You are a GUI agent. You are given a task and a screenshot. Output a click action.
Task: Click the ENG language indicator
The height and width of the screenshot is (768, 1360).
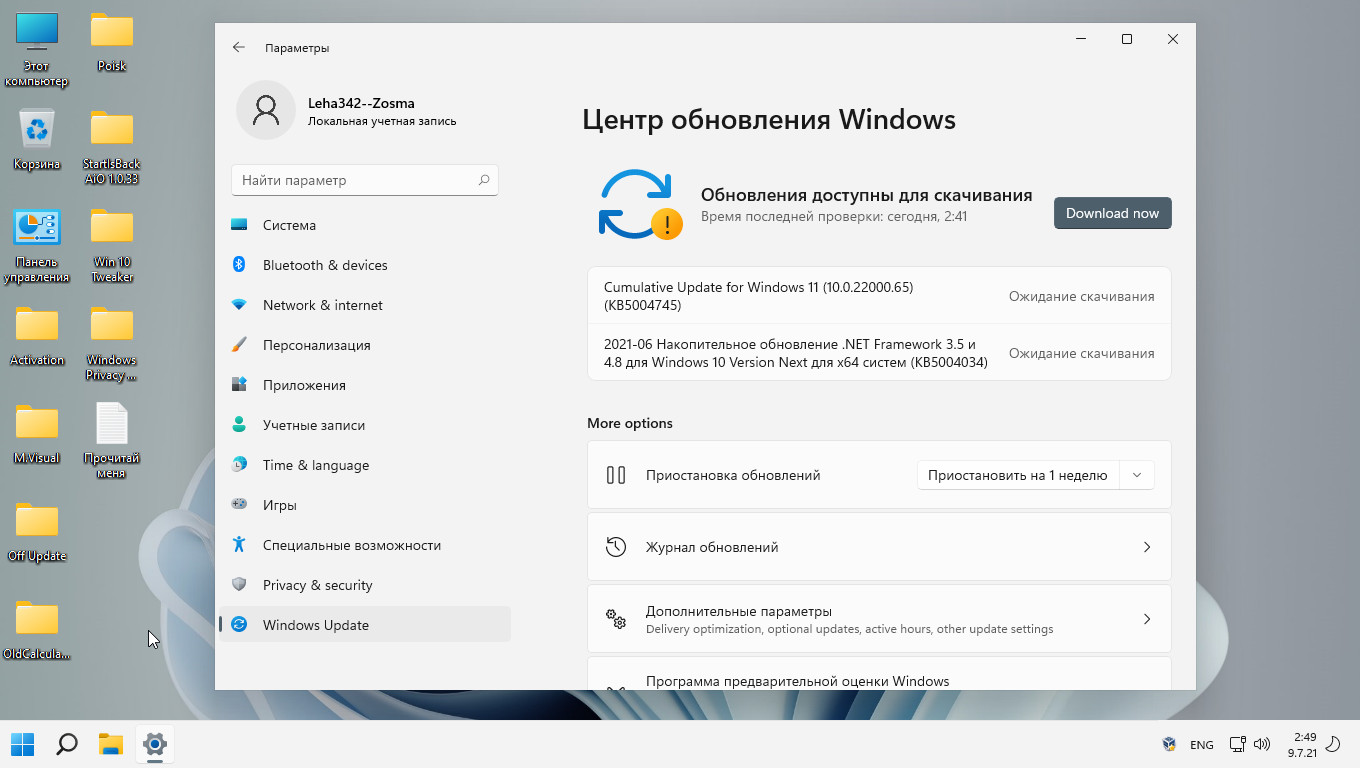click(1202, 744)
